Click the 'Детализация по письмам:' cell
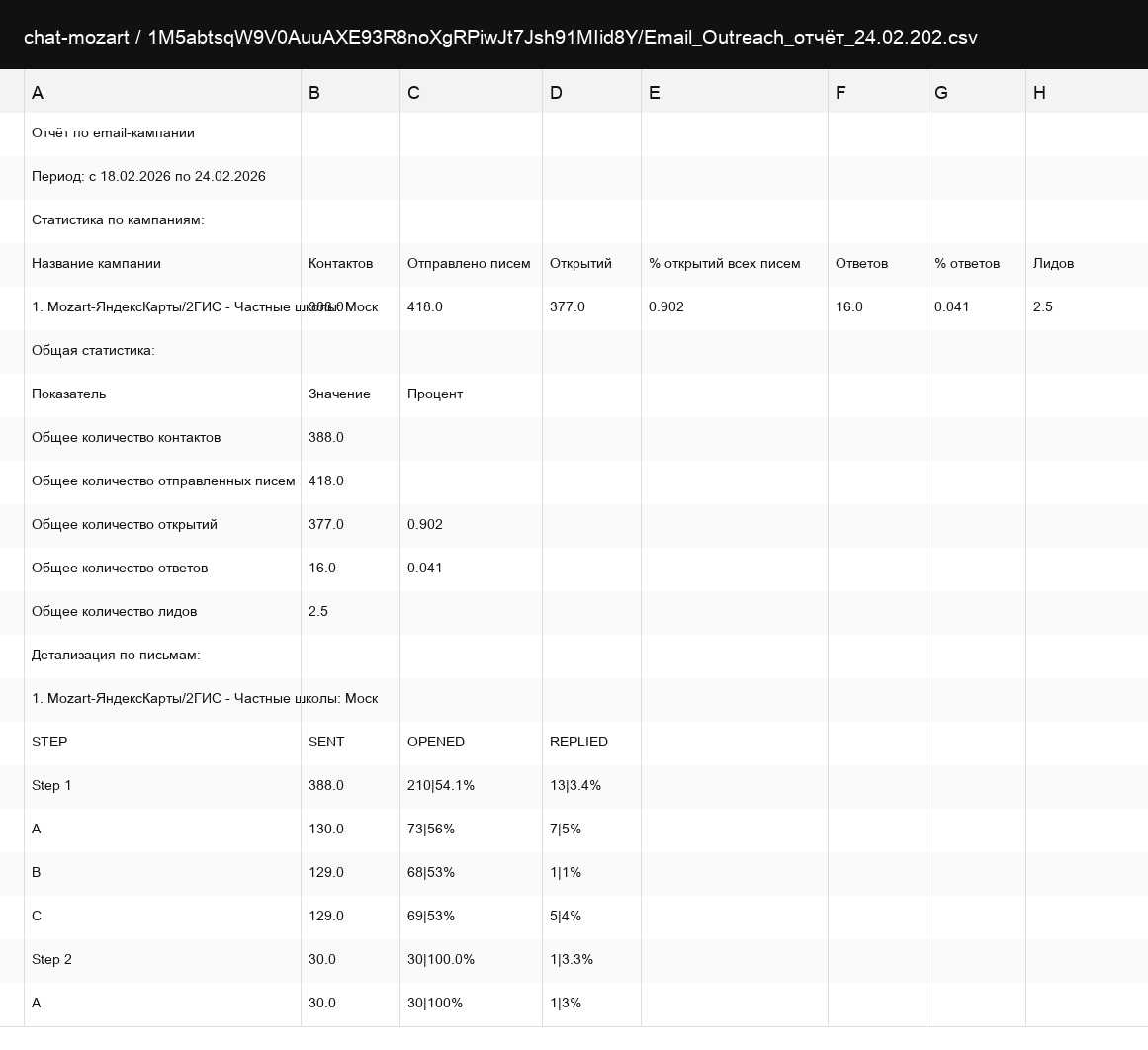 point(162,656)
